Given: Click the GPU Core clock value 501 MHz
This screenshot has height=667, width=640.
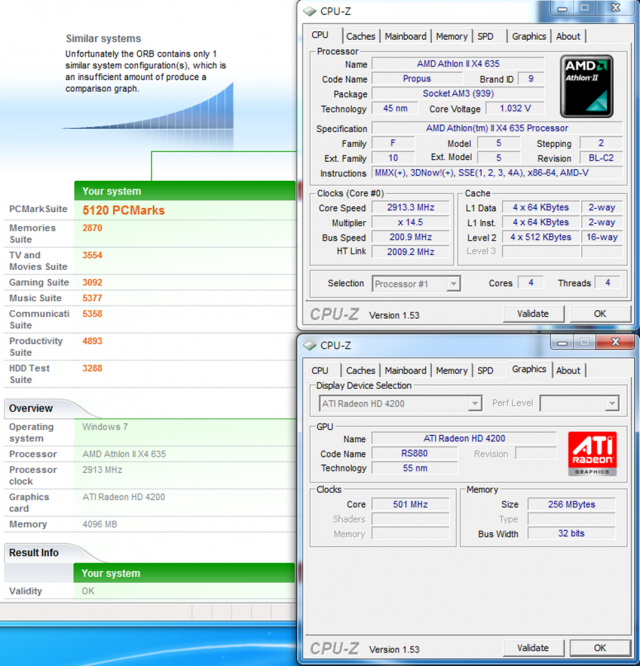Looking at the screenshot, I should pos(410,505).
